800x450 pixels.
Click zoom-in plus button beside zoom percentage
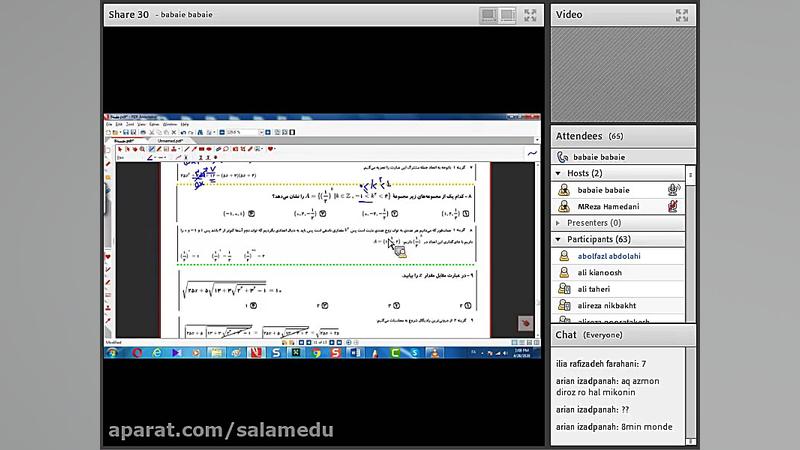coord(268,132)
